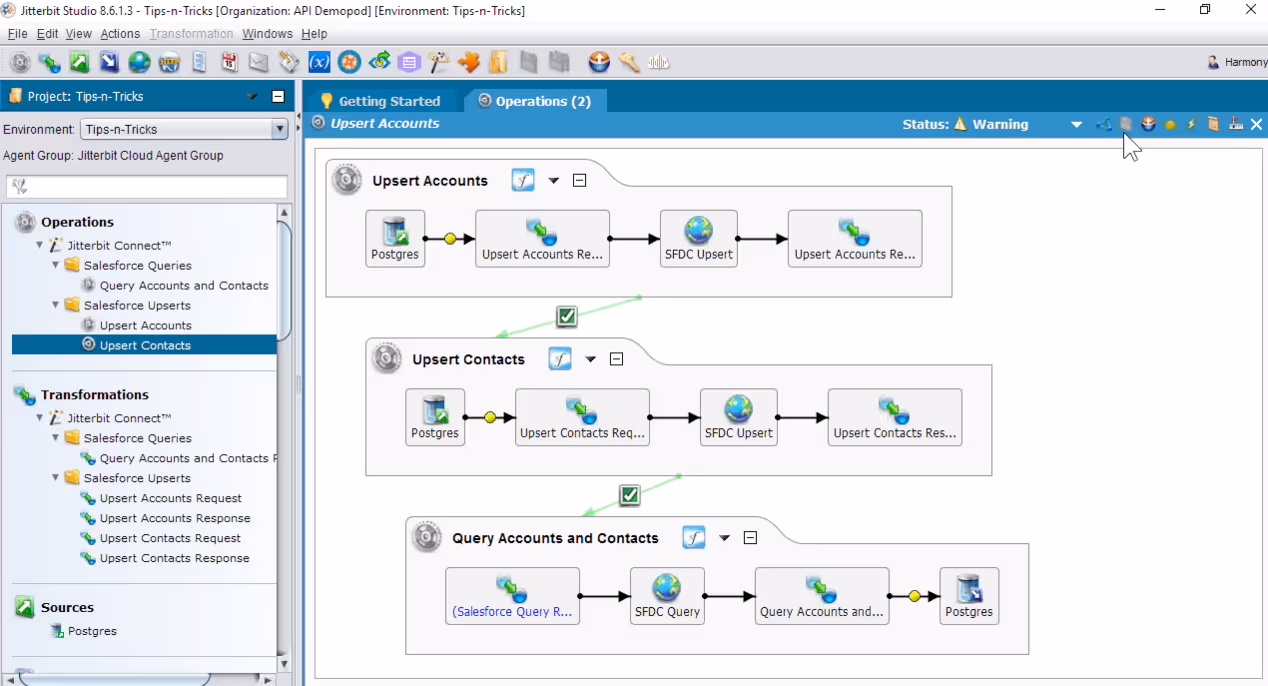The width and height of the screenshot is (1268, 686).
Task: Minimize the project panel with its button
Action: point(278,97)
